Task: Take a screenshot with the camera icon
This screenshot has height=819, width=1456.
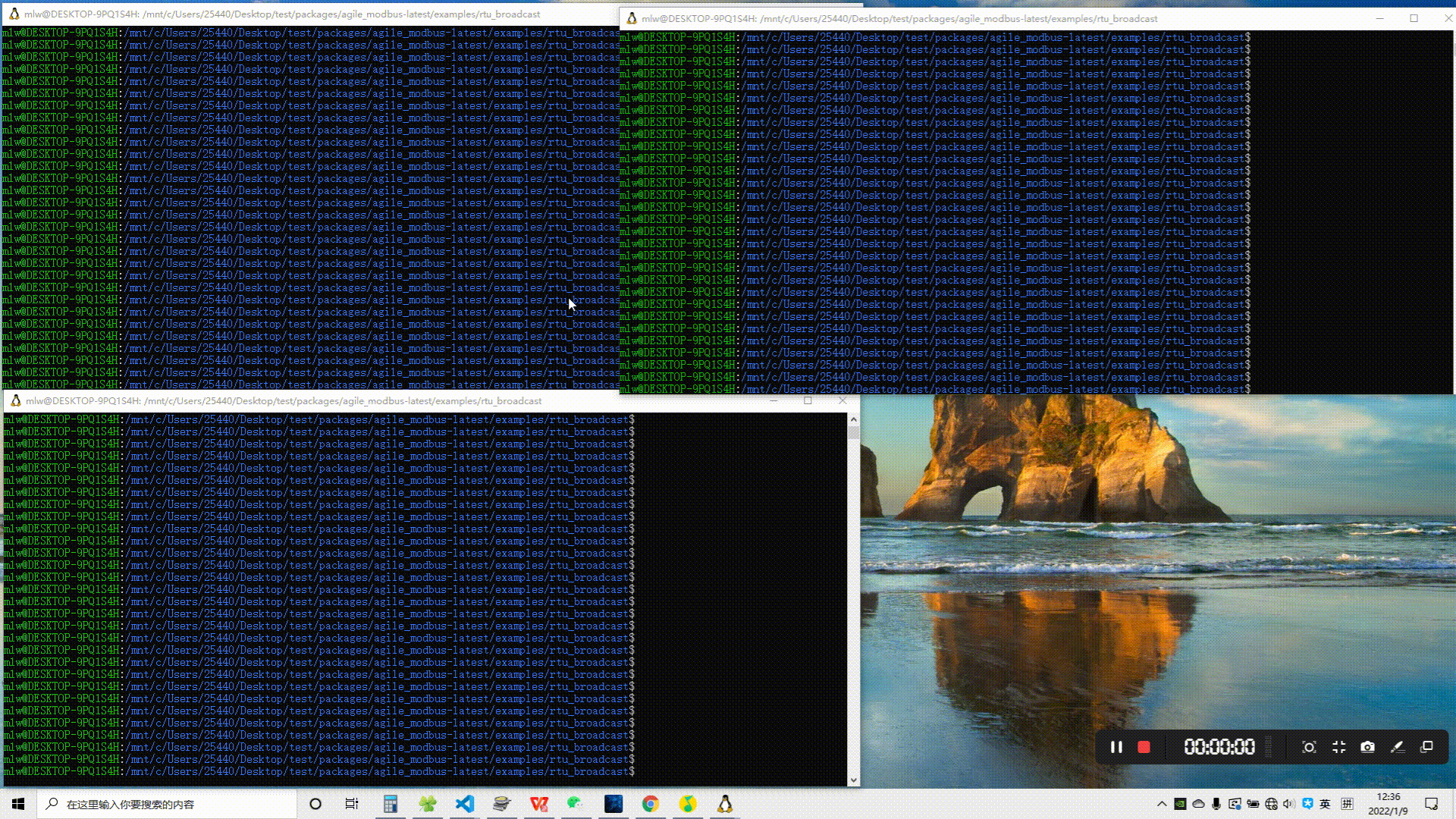Action: [x=1367, y=747]
